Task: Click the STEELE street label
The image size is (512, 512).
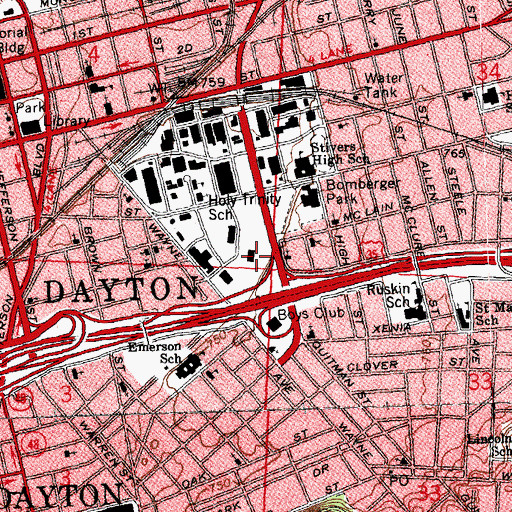Action: coord(456,191)
